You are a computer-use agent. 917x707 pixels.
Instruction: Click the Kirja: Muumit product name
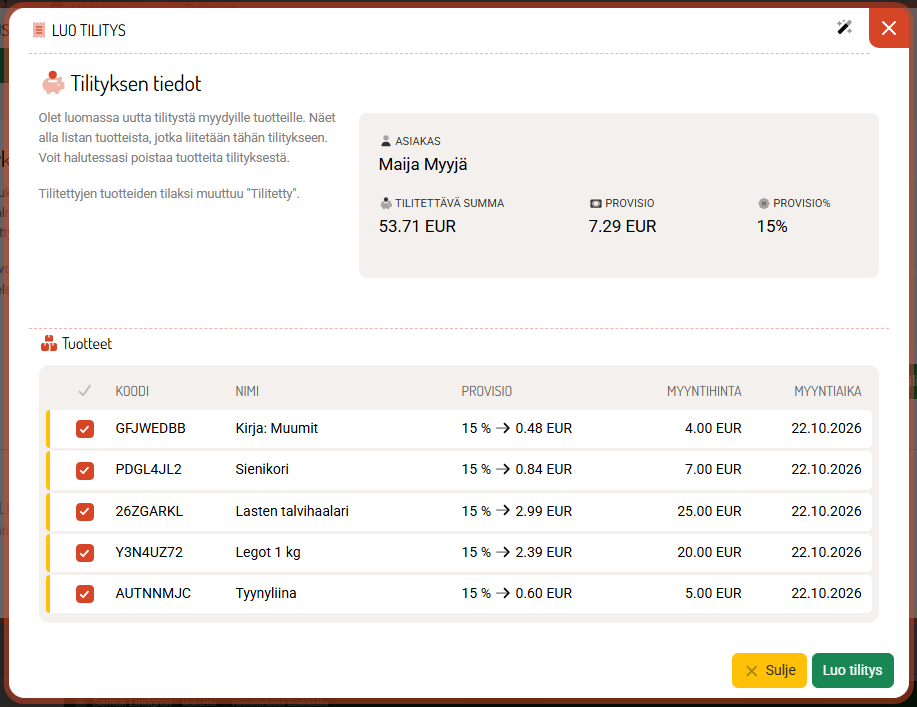click(277, 429)
